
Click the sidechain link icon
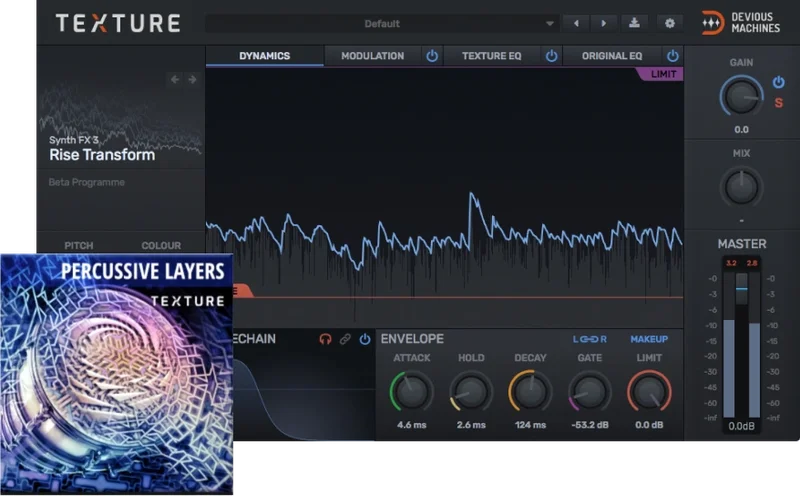click(x=345, y=339)
